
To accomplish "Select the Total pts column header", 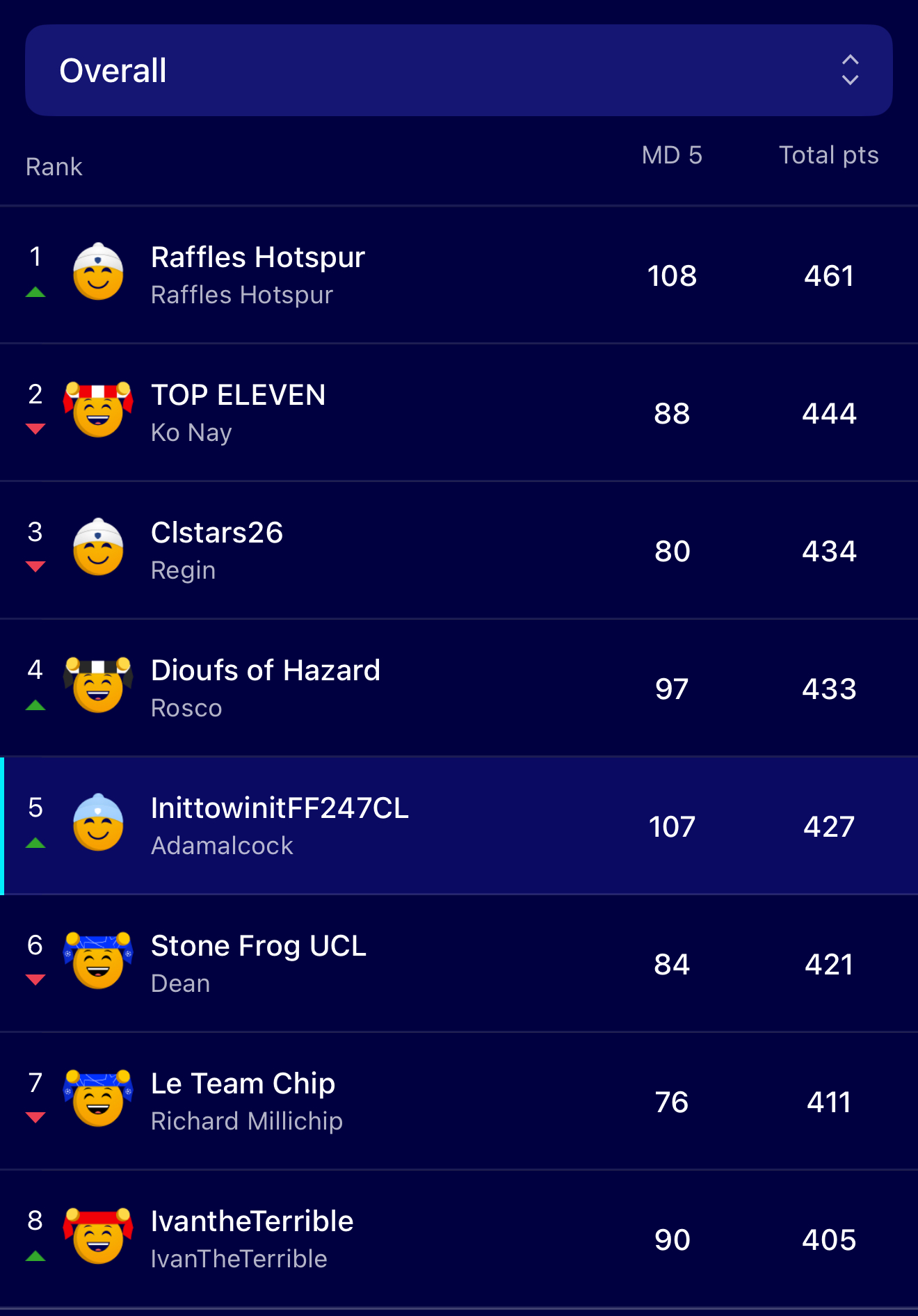I will coord(828,155).
